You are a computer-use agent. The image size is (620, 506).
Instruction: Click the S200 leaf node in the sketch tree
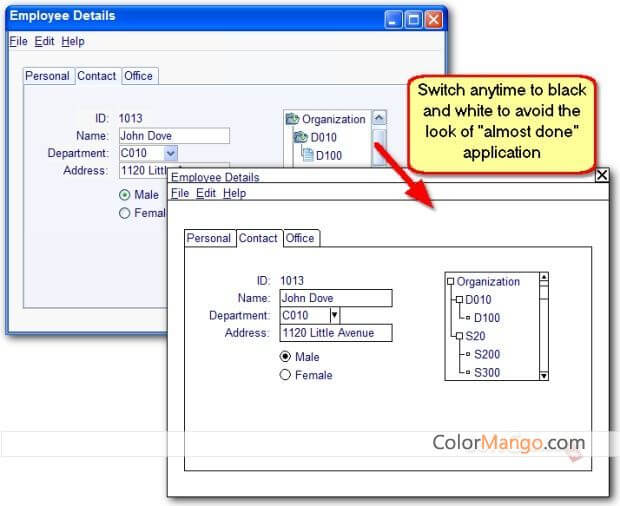pyautogui.click(x=485, y=354)
